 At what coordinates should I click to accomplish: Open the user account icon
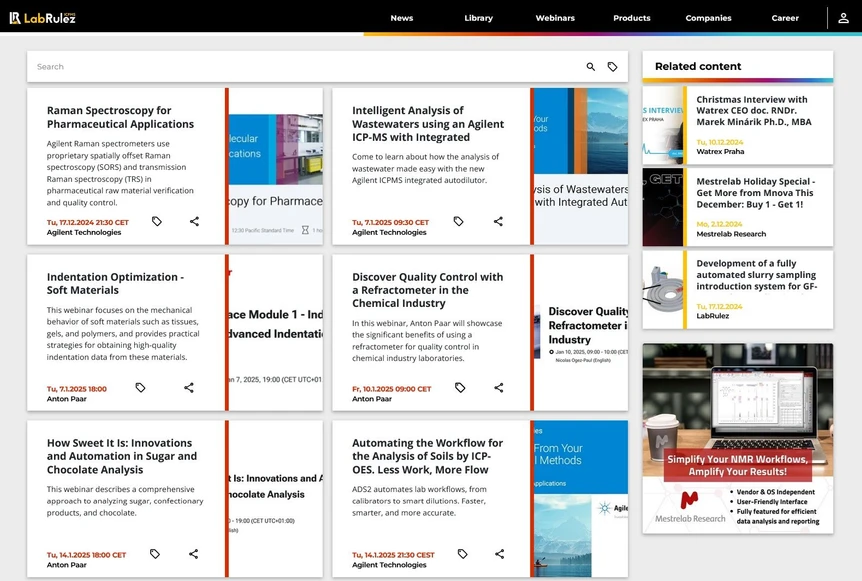(843, 18)
